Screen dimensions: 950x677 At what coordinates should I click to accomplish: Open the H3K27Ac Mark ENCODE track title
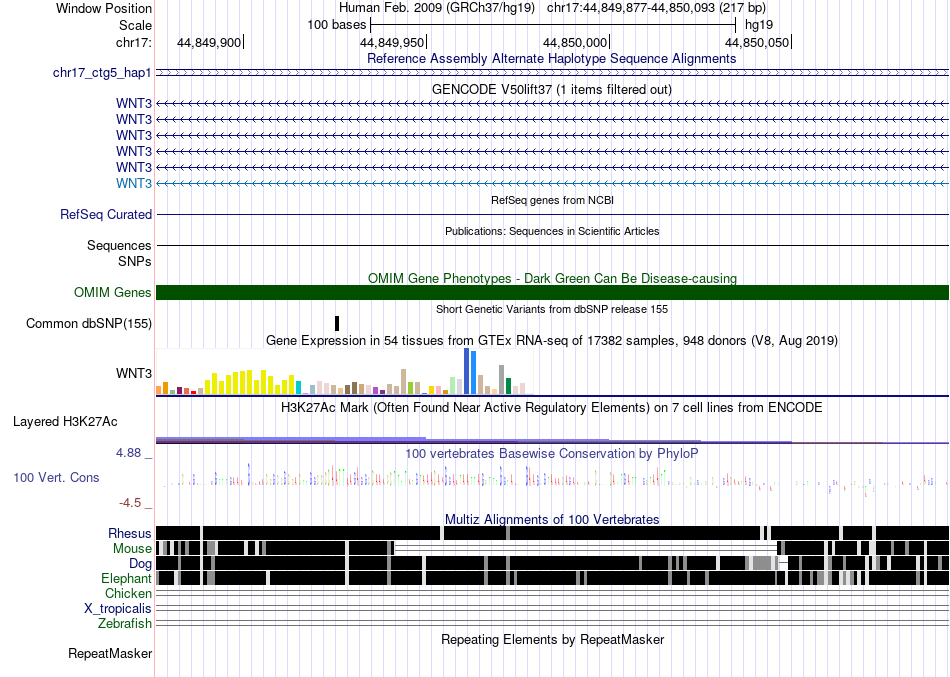(552, 407)
